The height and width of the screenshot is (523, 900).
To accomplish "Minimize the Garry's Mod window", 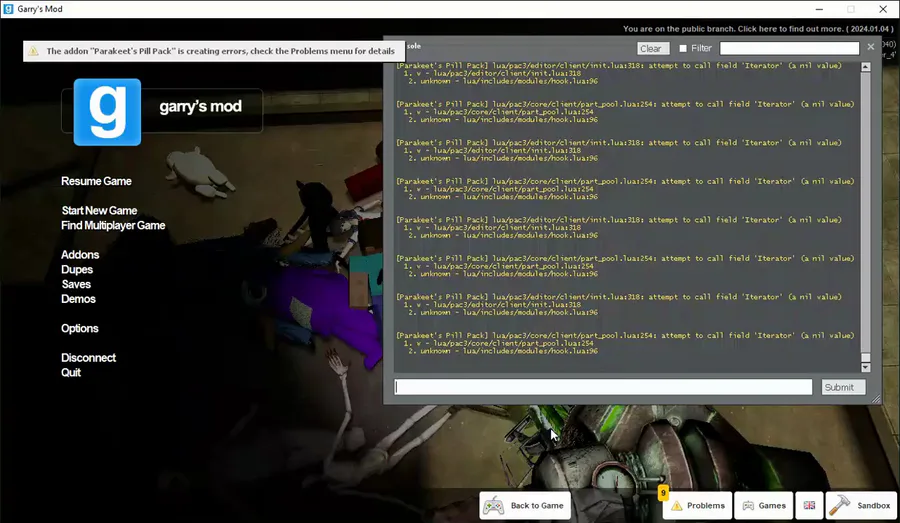I will (819, 9).
